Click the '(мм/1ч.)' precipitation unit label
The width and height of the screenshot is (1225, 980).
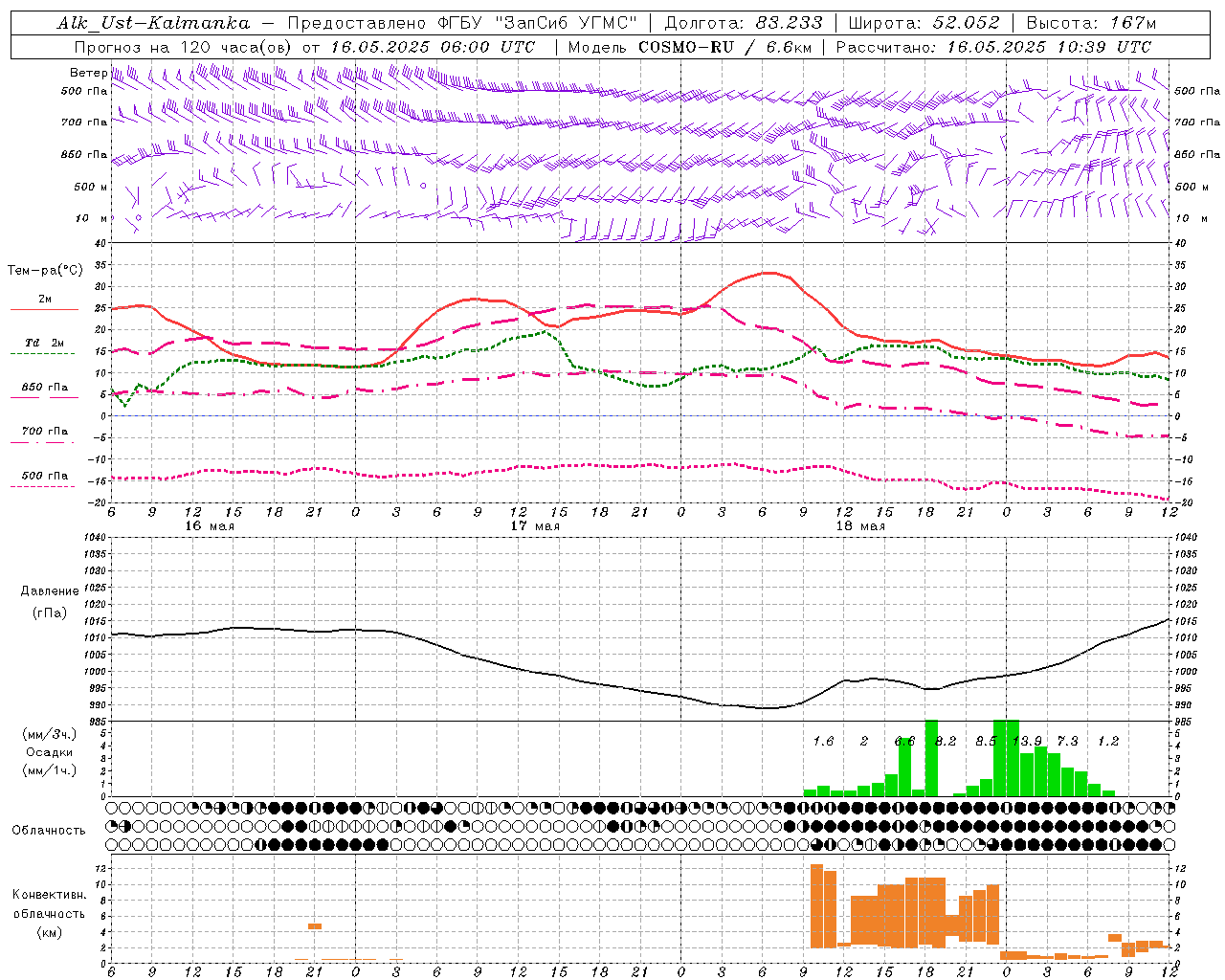coord(50,770)
